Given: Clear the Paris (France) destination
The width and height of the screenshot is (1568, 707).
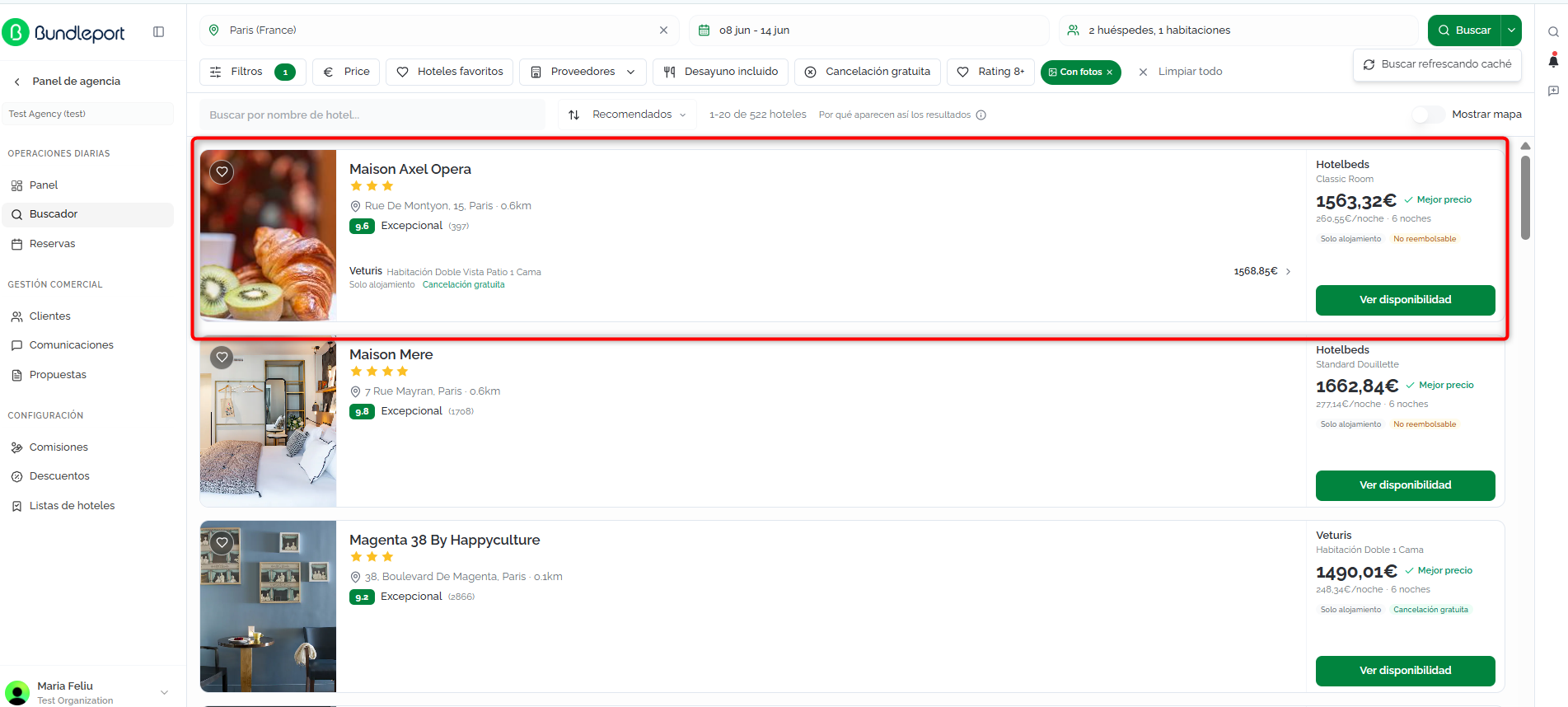Looking at the screenshot, I should 663,30.
